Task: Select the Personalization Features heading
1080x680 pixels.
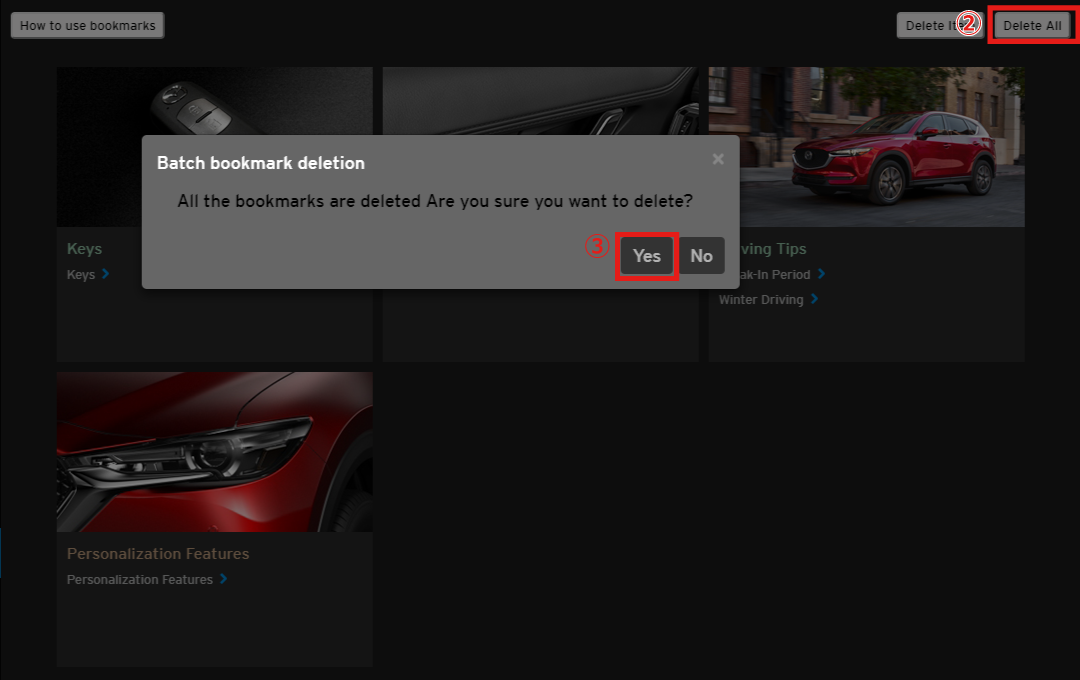Action: (x=158, y=553)
